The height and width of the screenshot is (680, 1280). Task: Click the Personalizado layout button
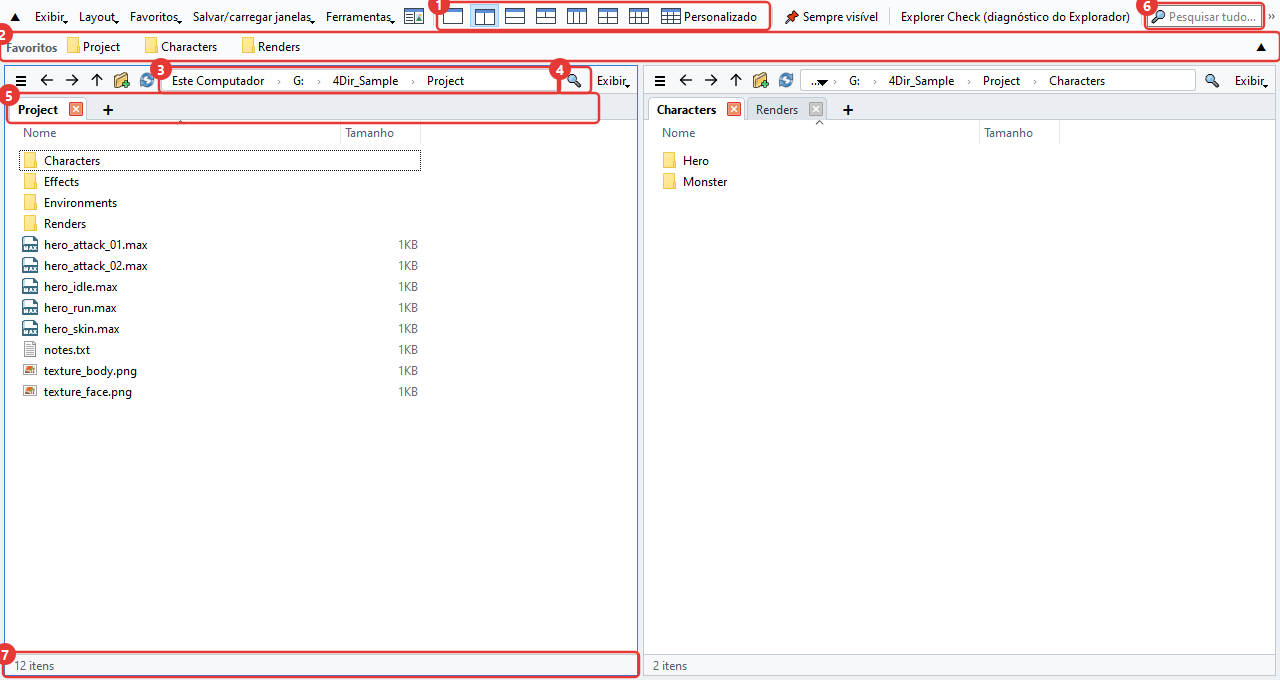click(x=709, y=17)
